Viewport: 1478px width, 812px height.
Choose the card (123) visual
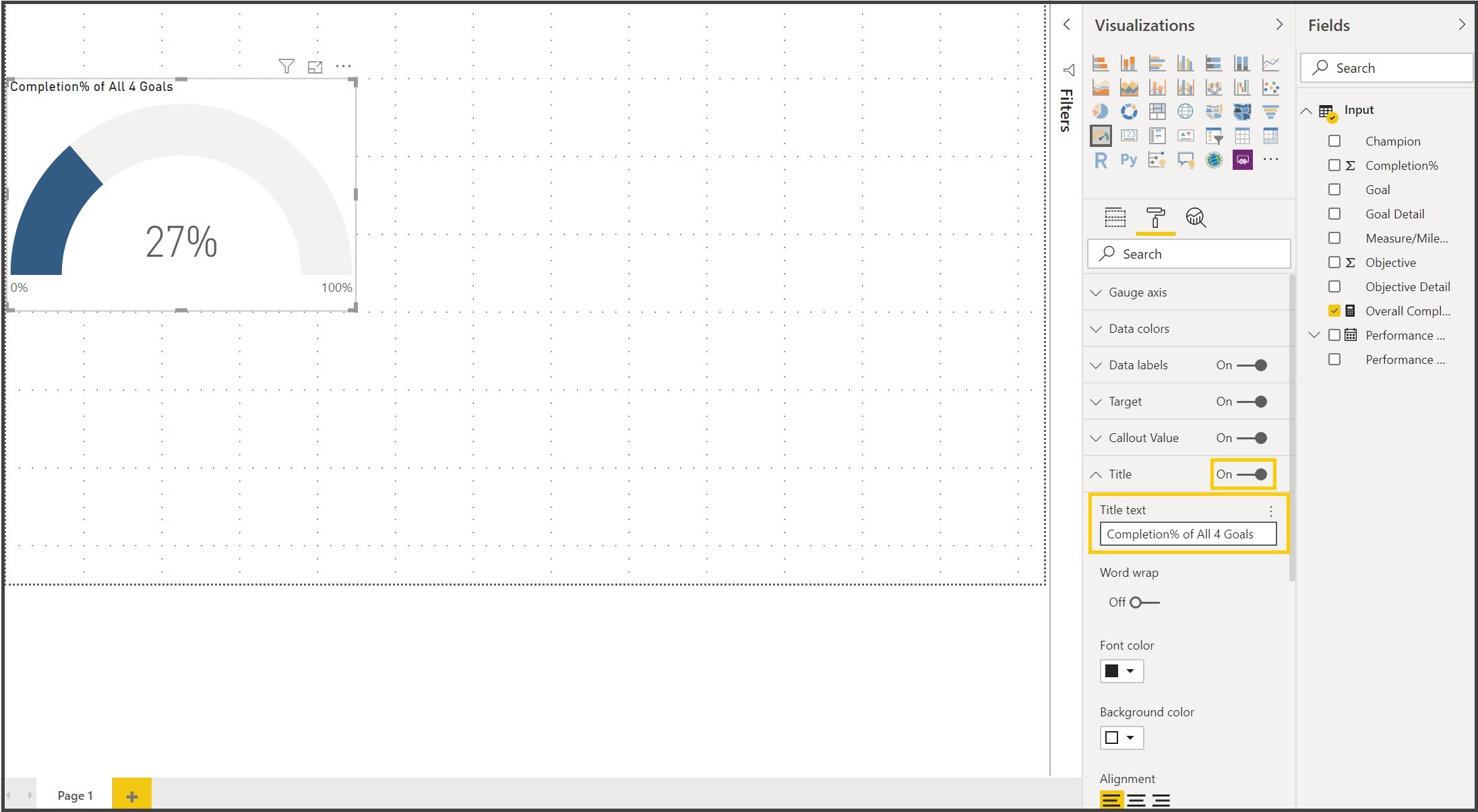point(1129,136)
